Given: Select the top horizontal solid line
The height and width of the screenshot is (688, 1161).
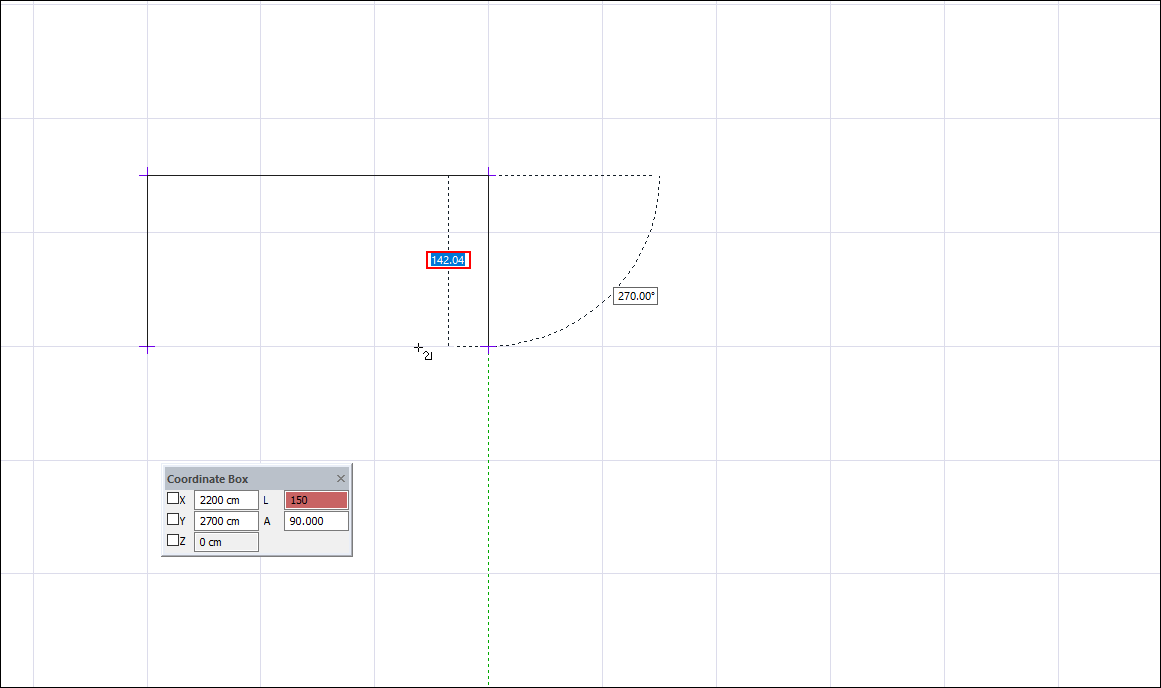Looking at the screenshot, I should (300, 175).
